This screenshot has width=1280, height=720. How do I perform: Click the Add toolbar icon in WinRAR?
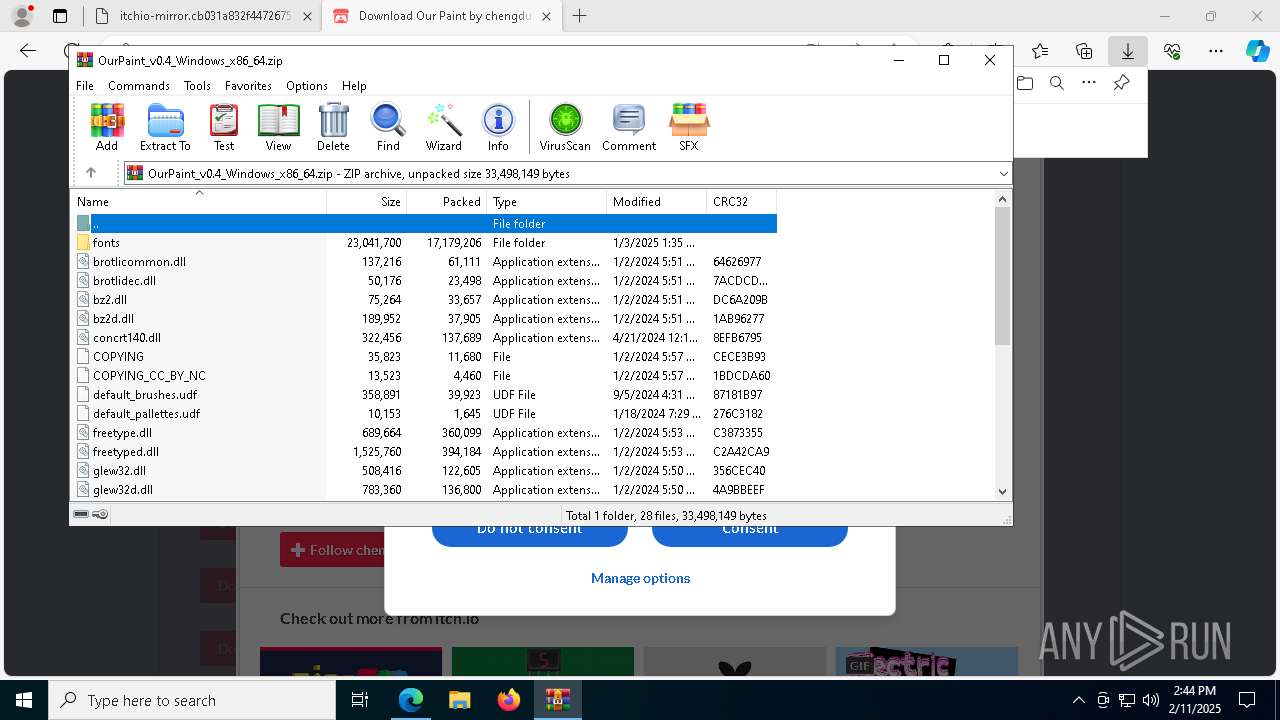point(107,127)
